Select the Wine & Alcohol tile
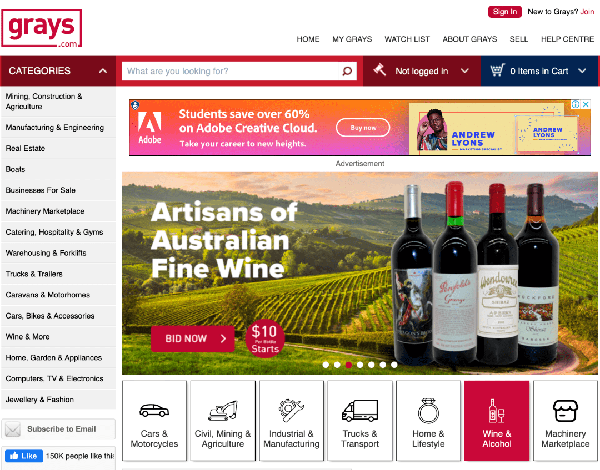Viewport: 600px width, 470px height. (x=497, y=421)
